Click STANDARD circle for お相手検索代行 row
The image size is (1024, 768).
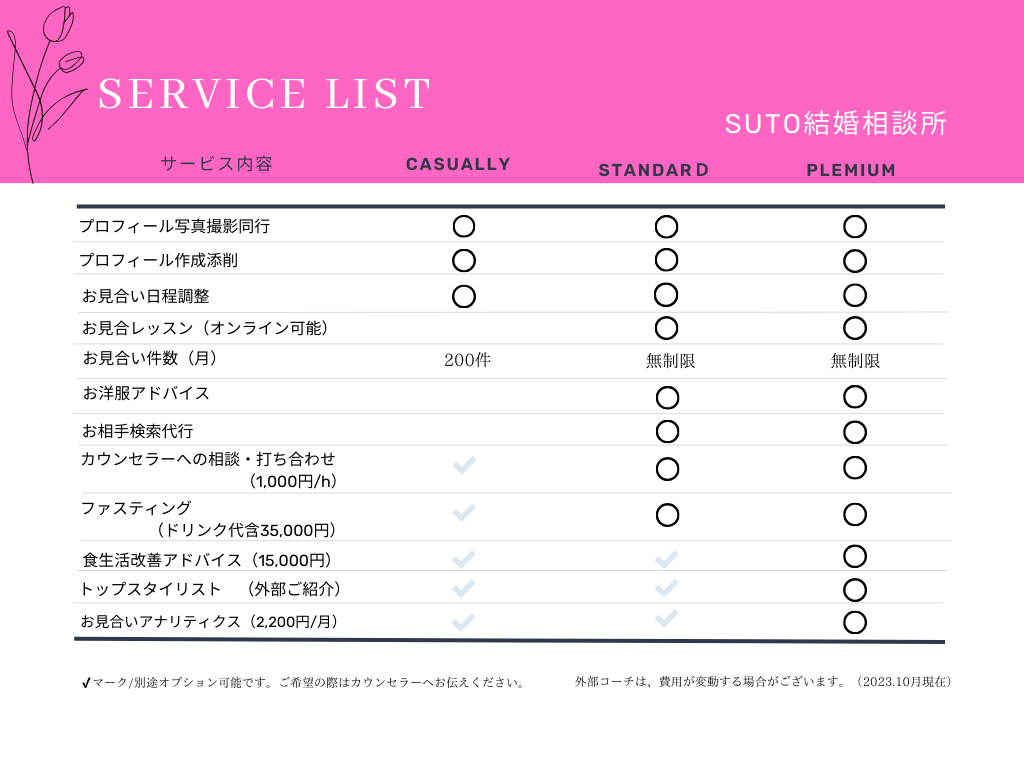click(x=667, y=432)
